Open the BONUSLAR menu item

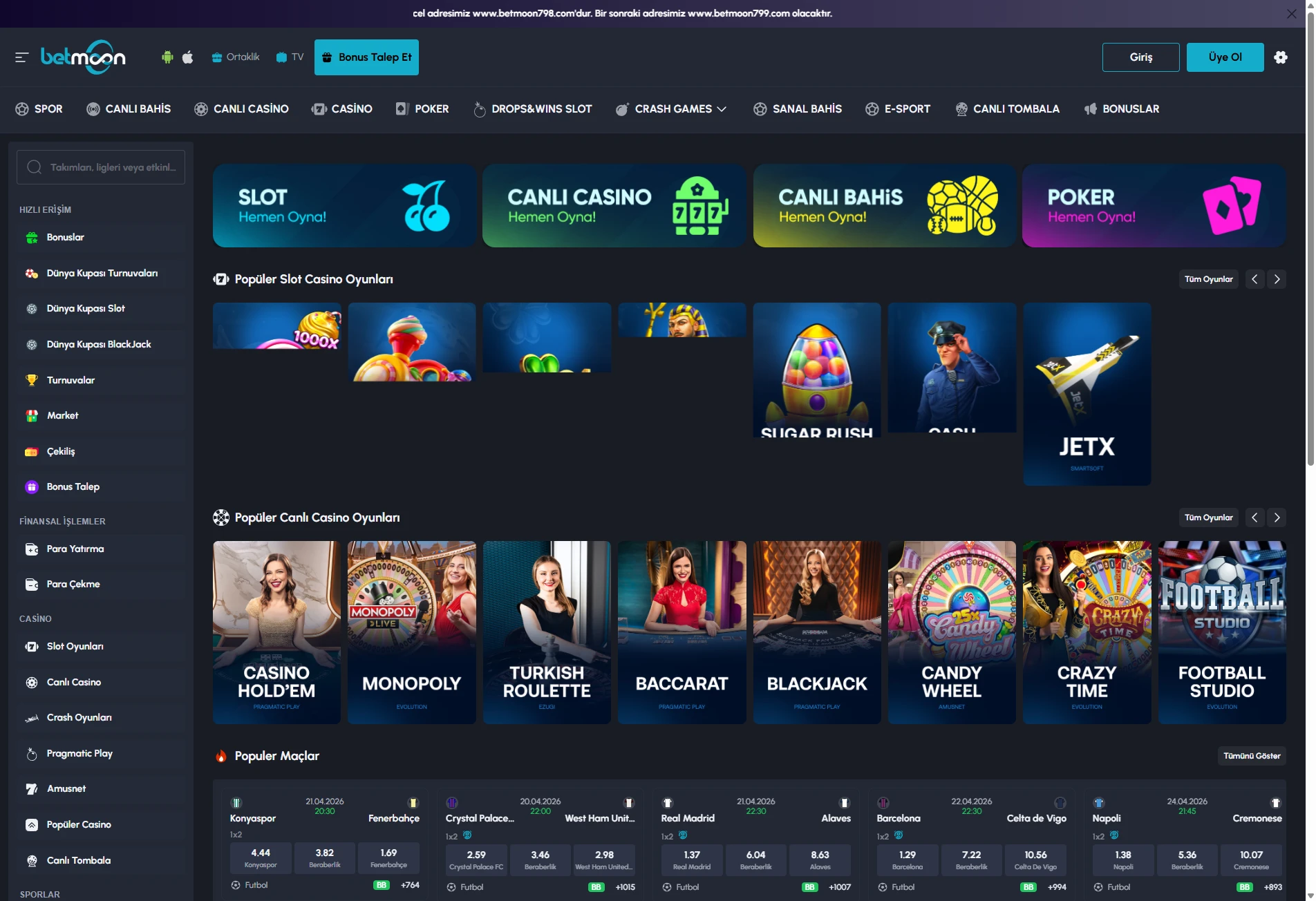[1122, 109]
